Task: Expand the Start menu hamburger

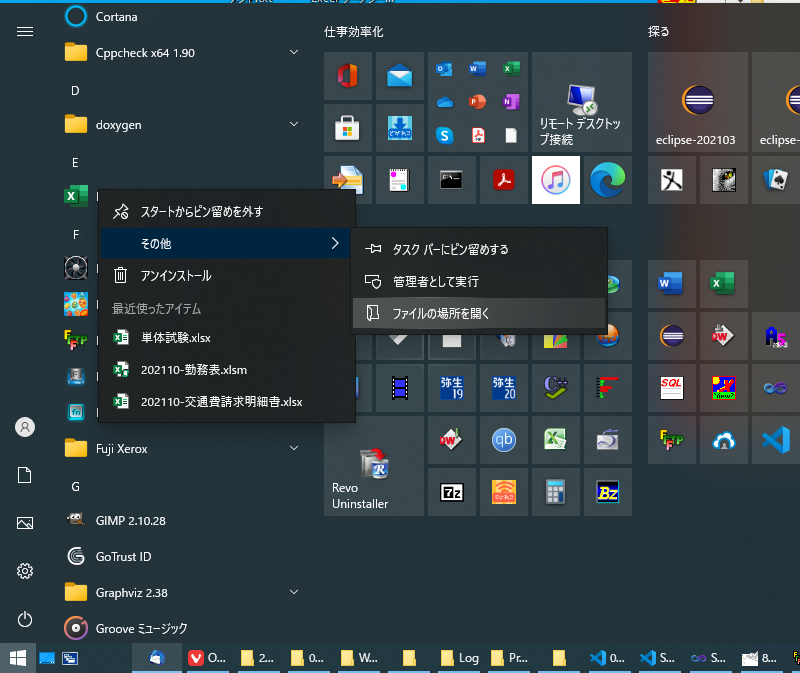Action: (25, 32)
